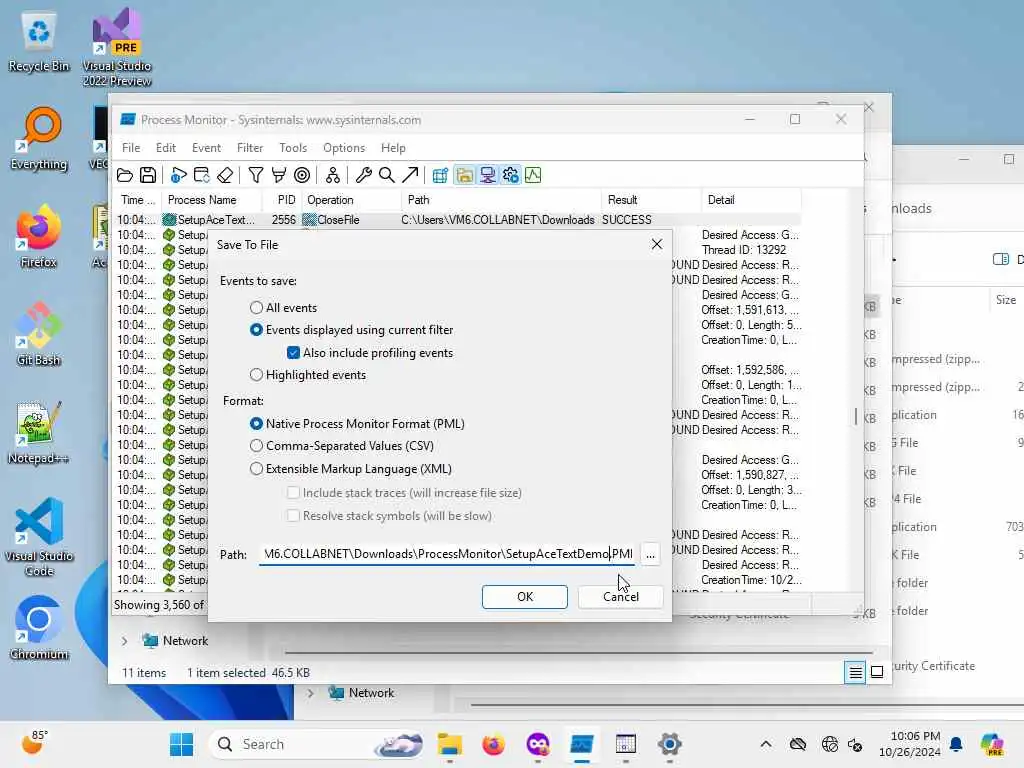Expand the Network tree item in Explorer
The image size is (1024, 768).
coord(124,641)
